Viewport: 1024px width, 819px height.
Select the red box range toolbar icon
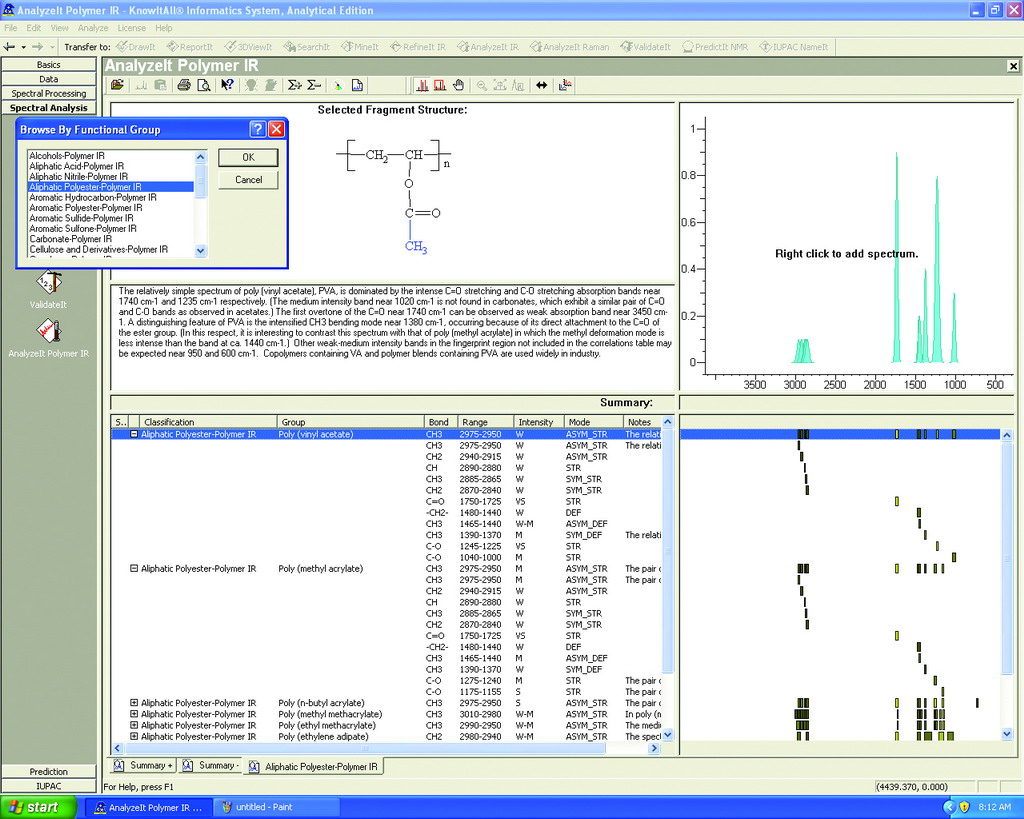click(440, 85)
